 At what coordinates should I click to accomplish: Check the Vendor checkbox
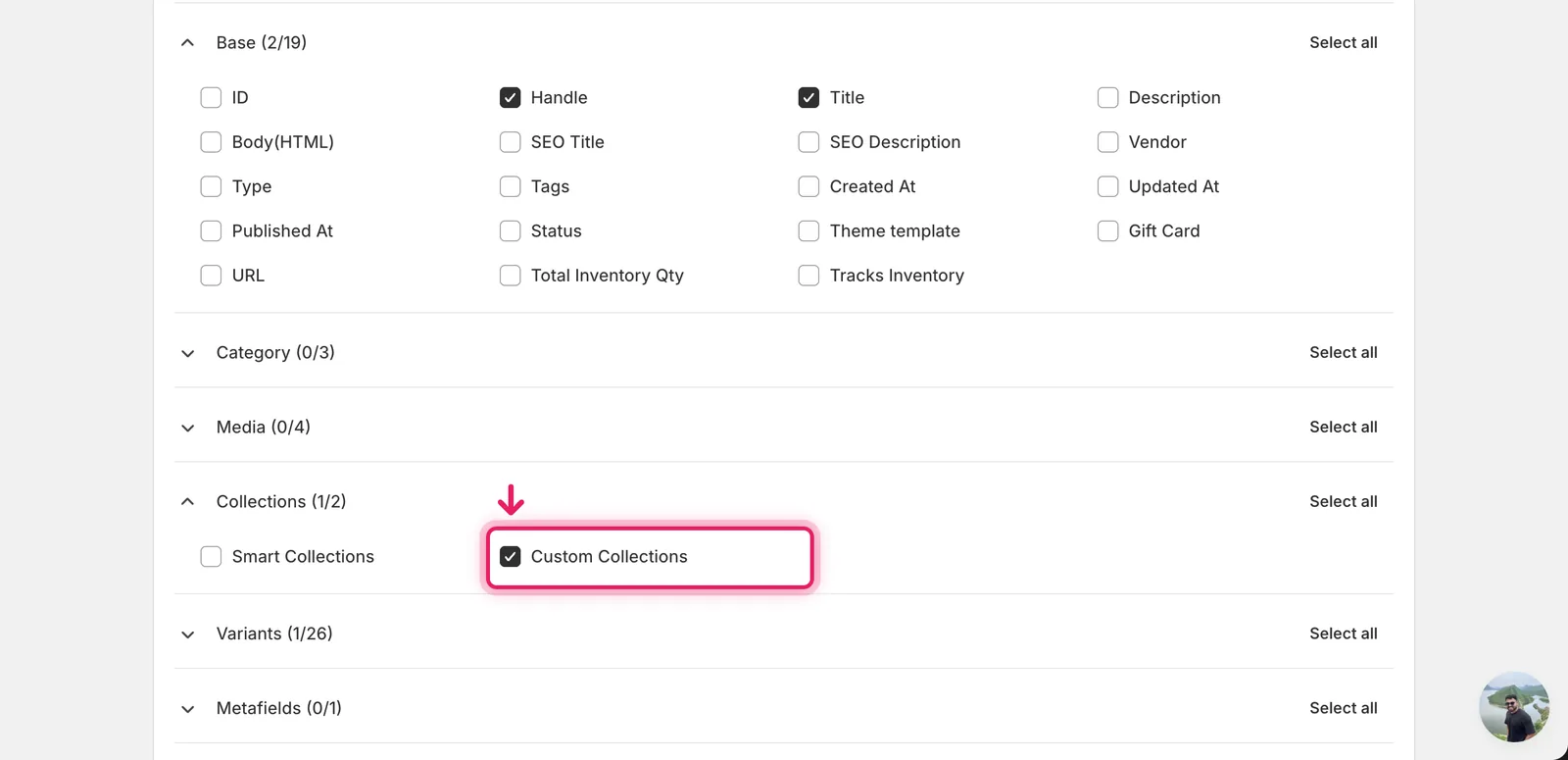(x=1107, y=142)
